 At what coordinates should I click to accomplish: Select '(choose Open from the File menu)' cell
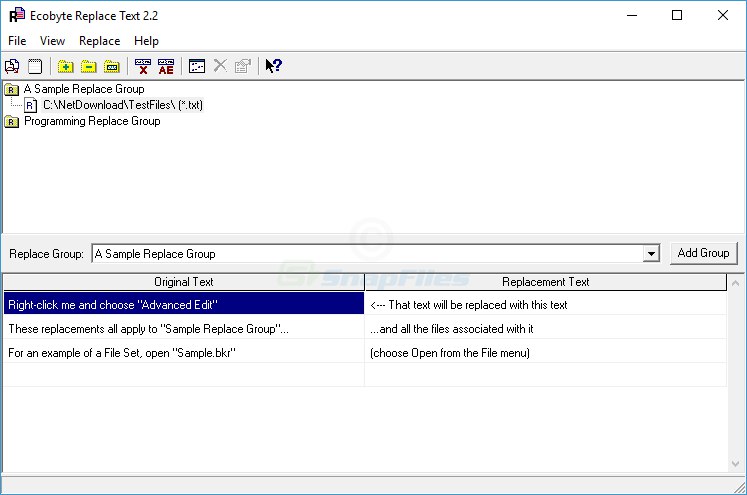(x=545, y=352)
